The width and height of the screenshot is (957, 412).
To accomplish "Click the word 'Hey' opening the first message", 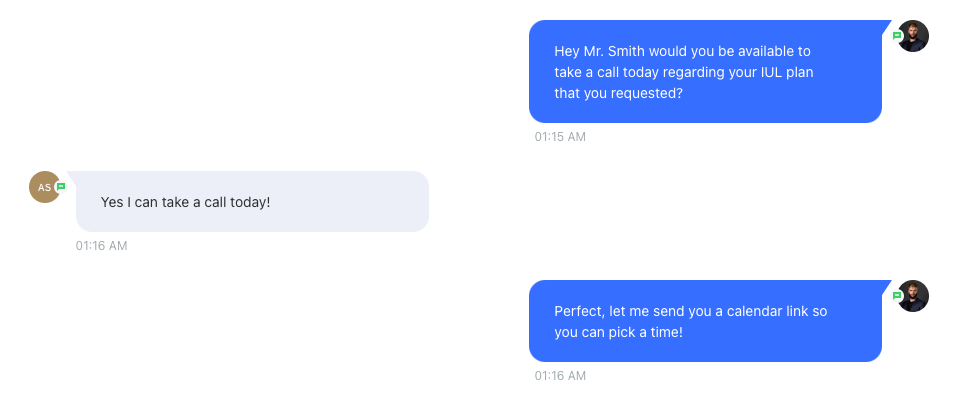I will coord(565,51).
